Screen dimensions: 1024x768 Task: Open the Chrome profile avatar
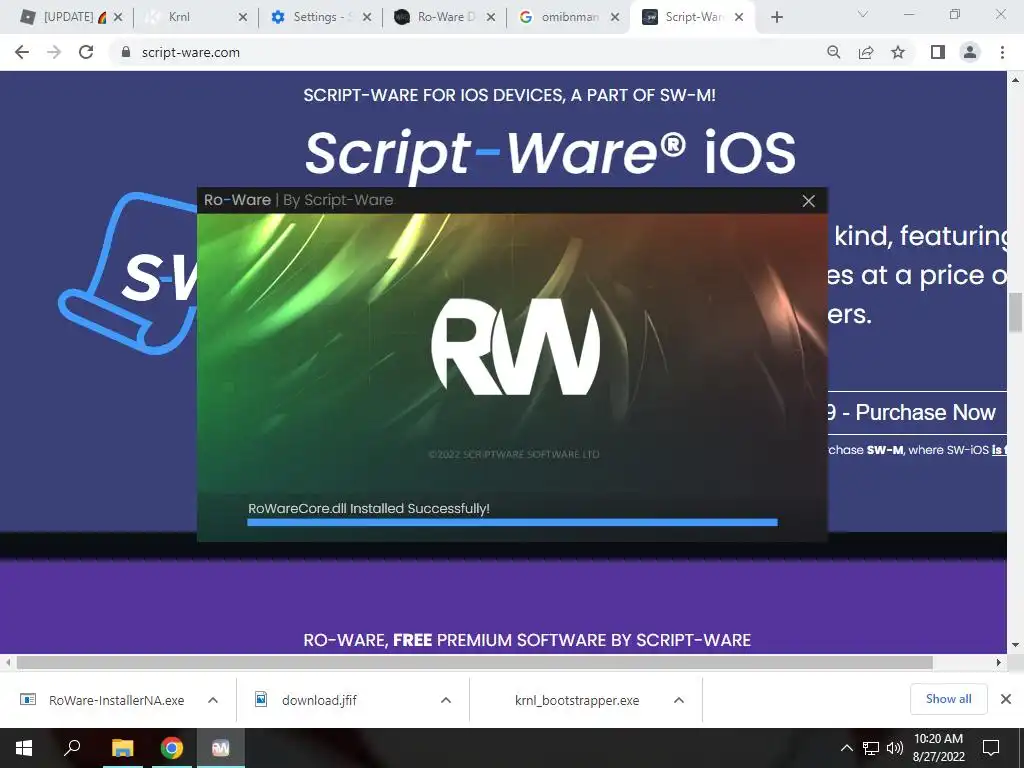(x=970, y=52)
